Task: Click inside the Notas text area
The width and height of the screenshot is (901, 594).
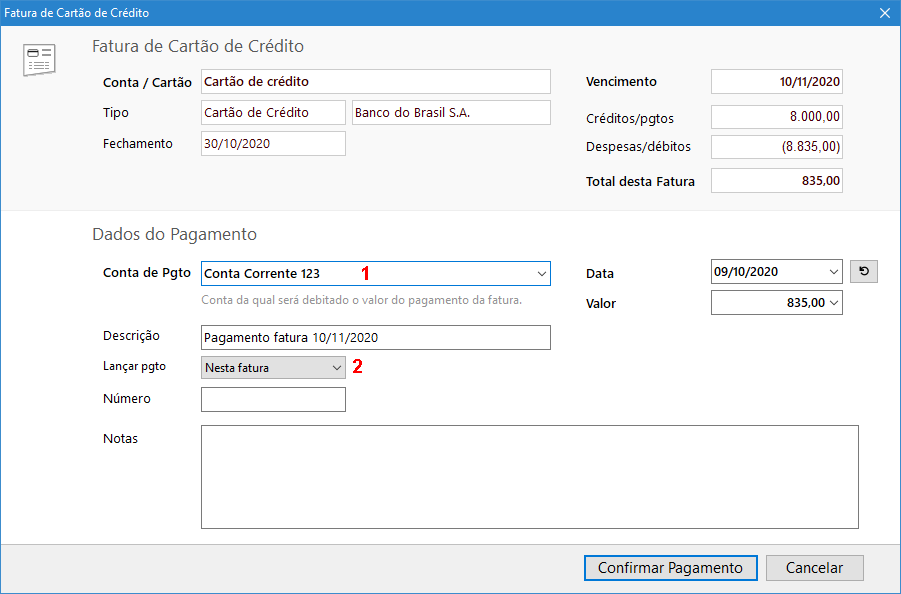Action: click(x=529, y=476)
